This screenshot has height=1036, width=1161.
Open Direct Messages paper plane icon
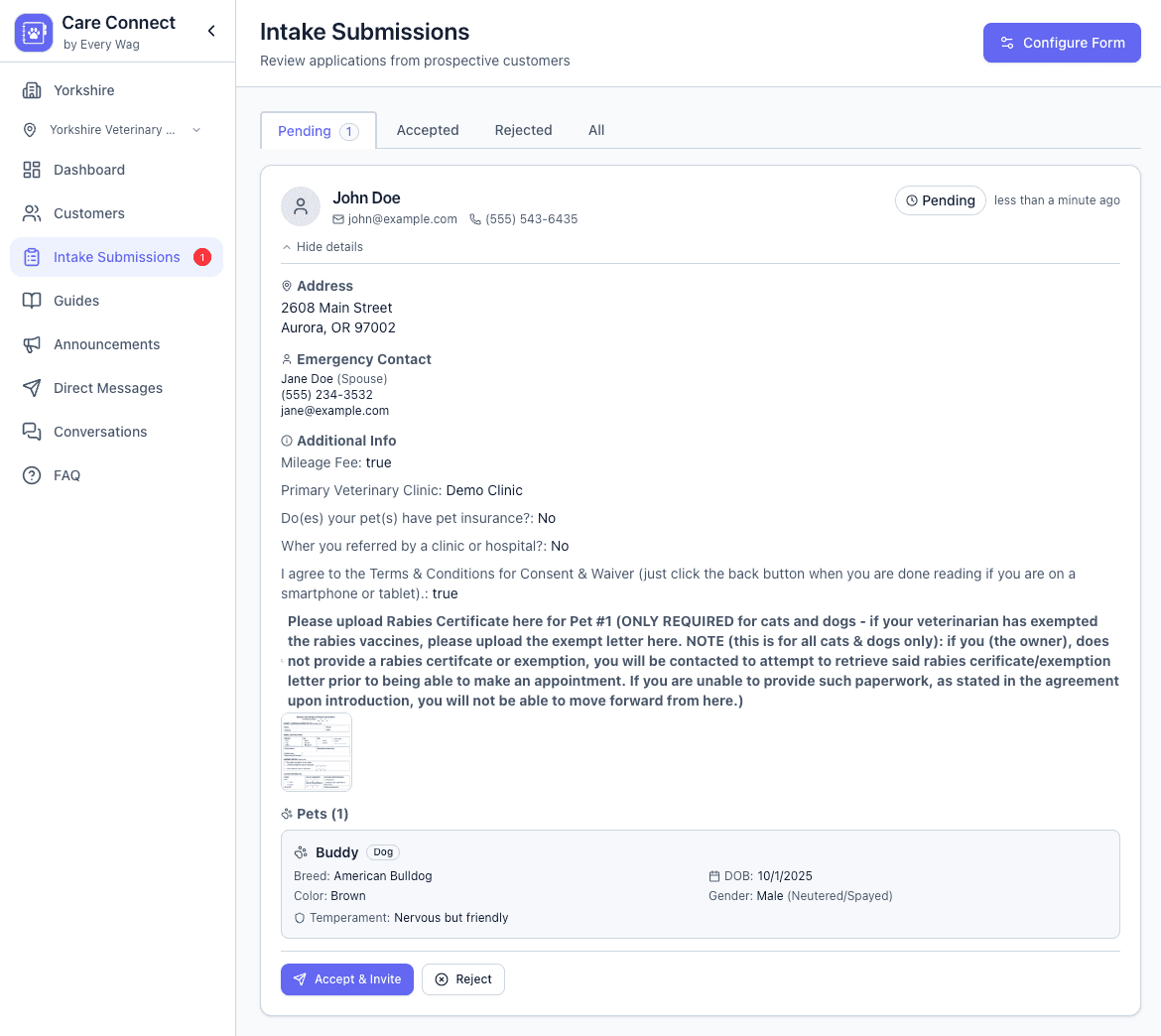(30, 388)
